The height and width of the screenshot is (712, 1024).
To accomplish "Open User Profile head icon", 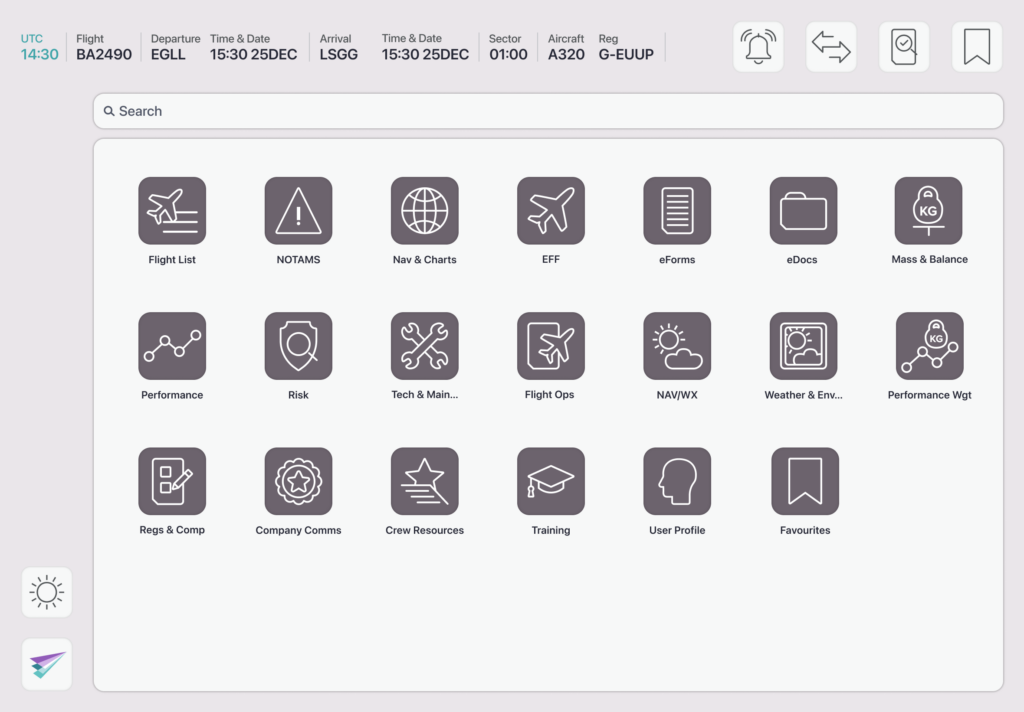I will (x=677, y=481).
